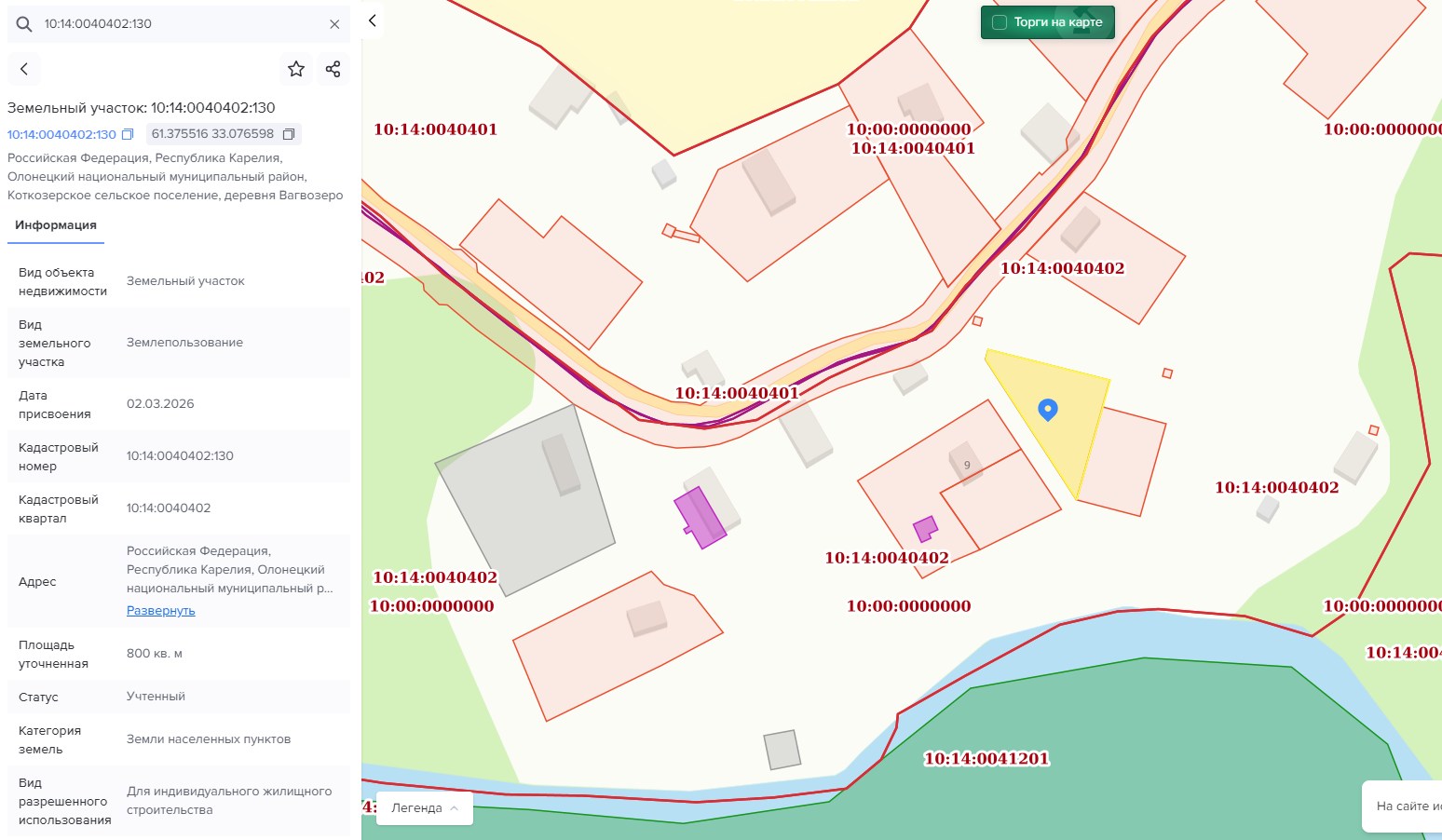Viewport: 1442px width, 840px height.
Task: Click the 10:14:0041201 quarter label
Action: coord(986,759)
